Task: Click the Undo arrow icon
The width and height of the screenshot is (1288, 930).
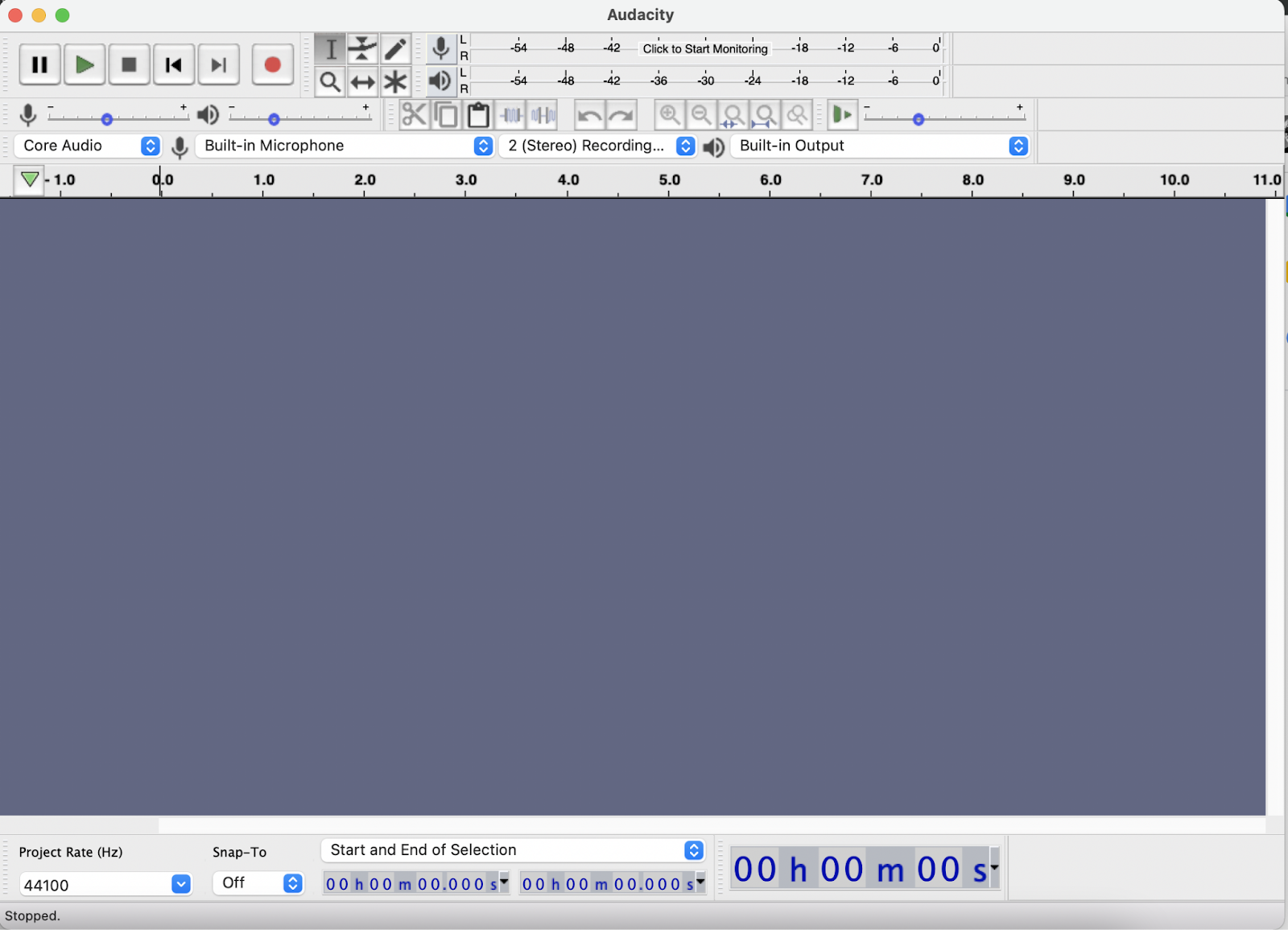Action: (x=589, y=115)
